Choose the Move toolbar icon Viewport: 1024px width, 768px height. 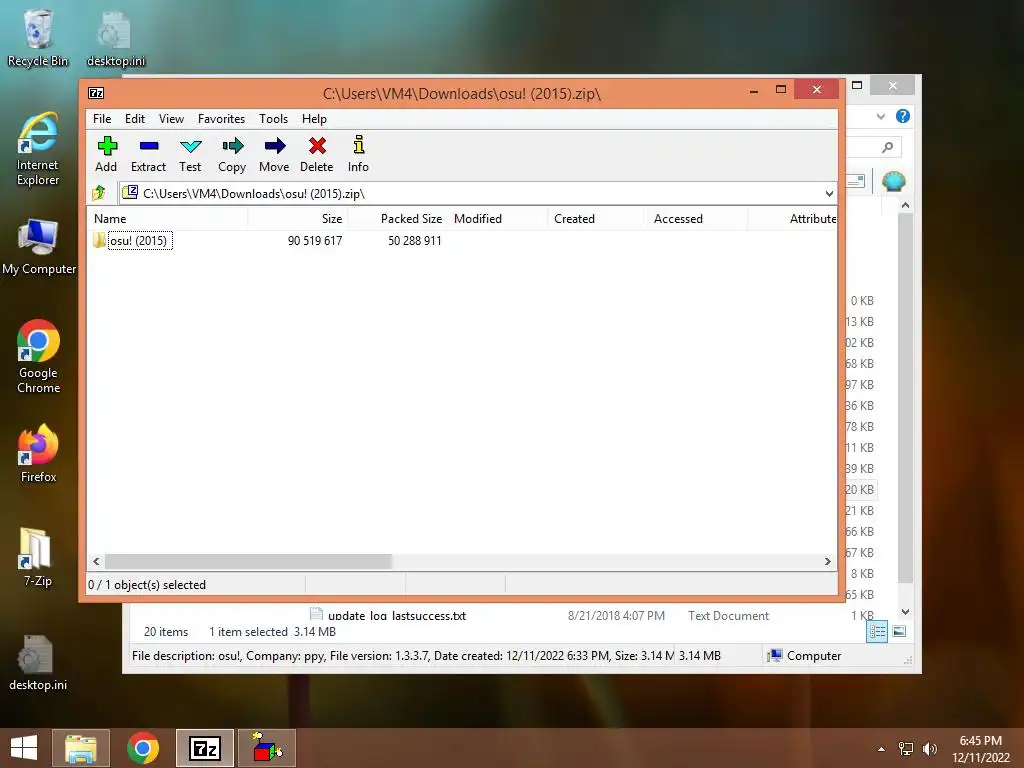coord(274,154)
